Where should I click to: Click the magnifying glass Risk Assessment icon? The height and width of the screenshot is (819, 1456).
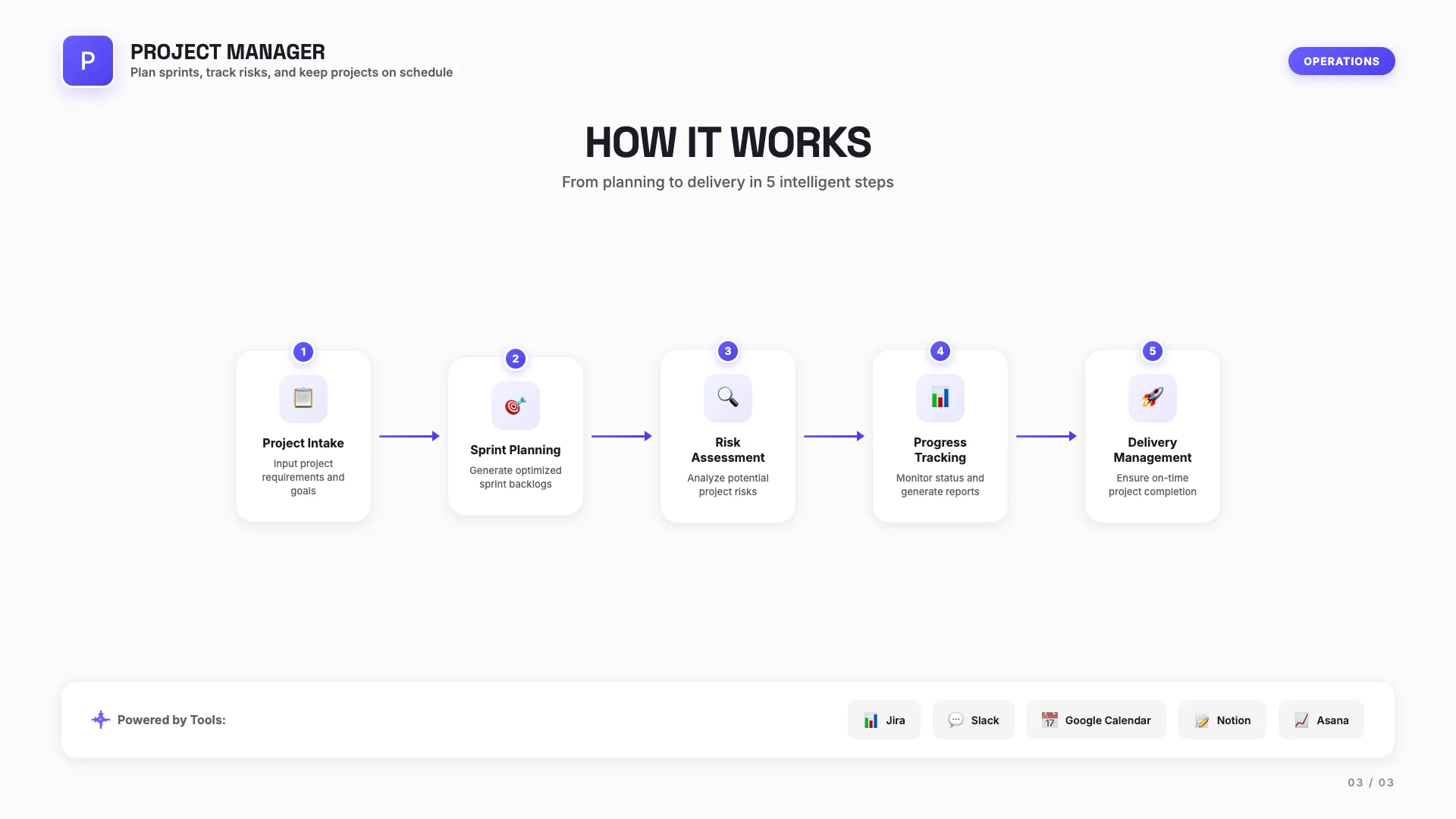click(728, 397)
